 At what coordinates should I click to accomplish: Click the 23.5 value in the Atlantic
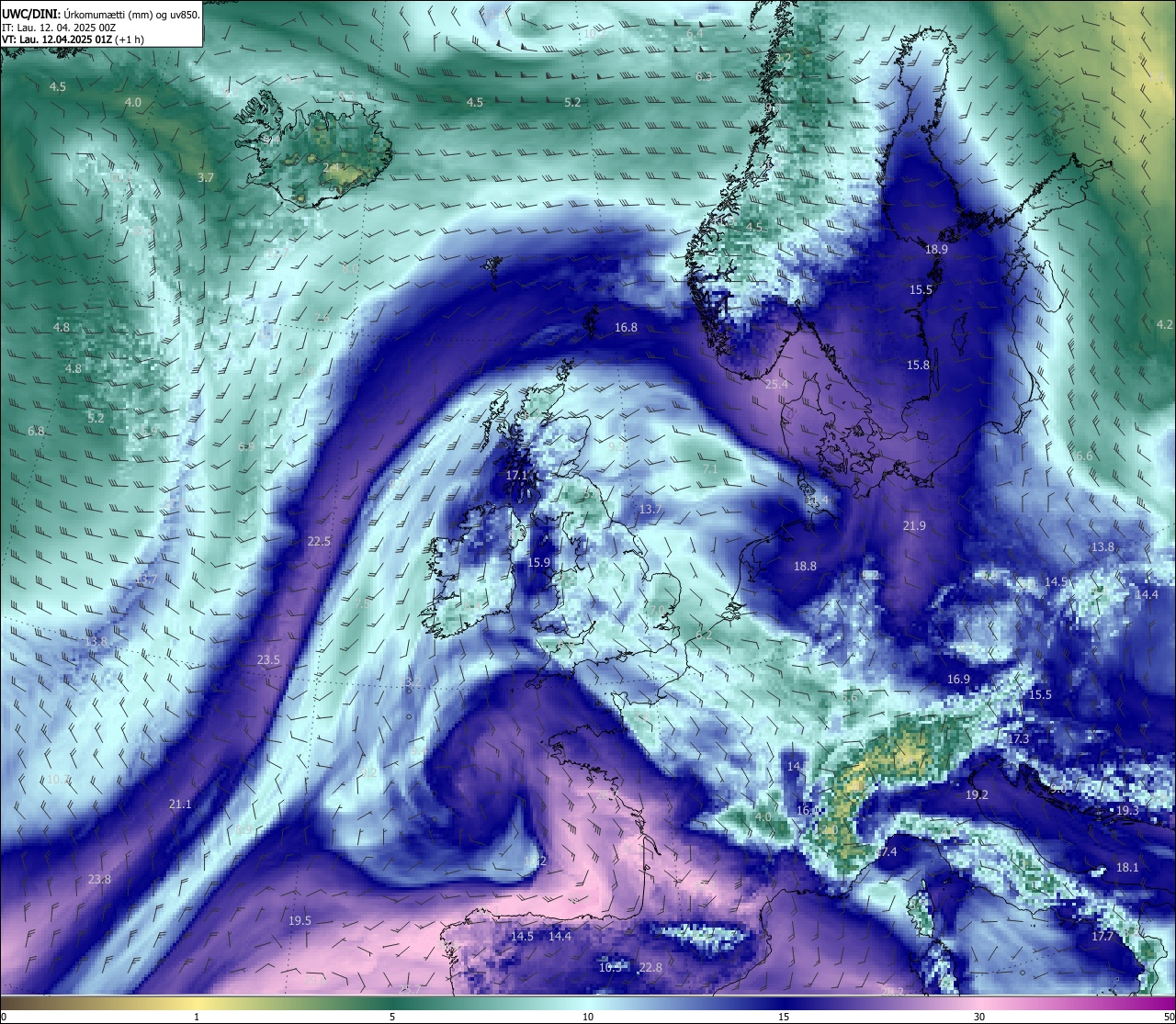click(268, 659)
